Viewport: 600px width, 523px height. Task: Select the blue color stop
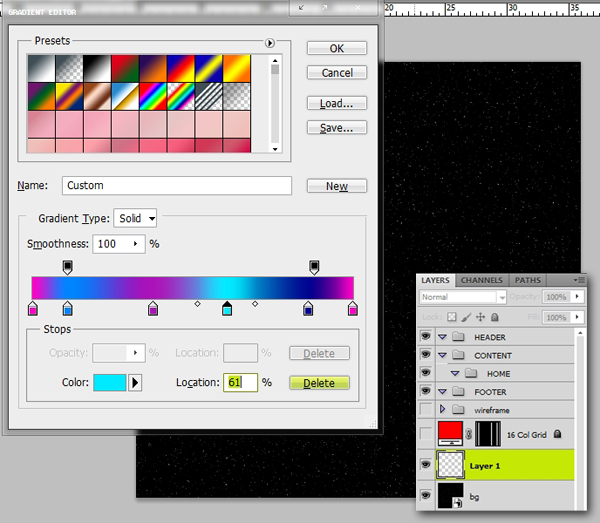tap(68, 308)
